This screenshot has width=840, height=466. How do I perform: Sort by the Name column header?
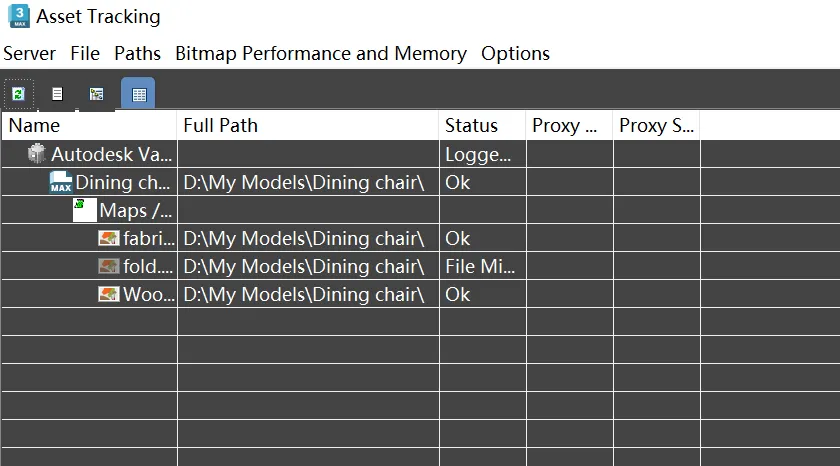point(89,125)
